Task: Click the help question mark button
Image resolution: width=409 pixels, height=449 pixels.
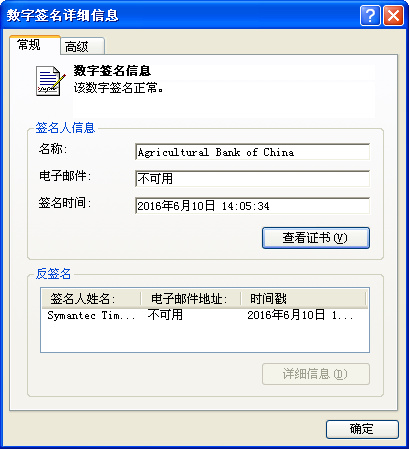Action: [370, 15]
